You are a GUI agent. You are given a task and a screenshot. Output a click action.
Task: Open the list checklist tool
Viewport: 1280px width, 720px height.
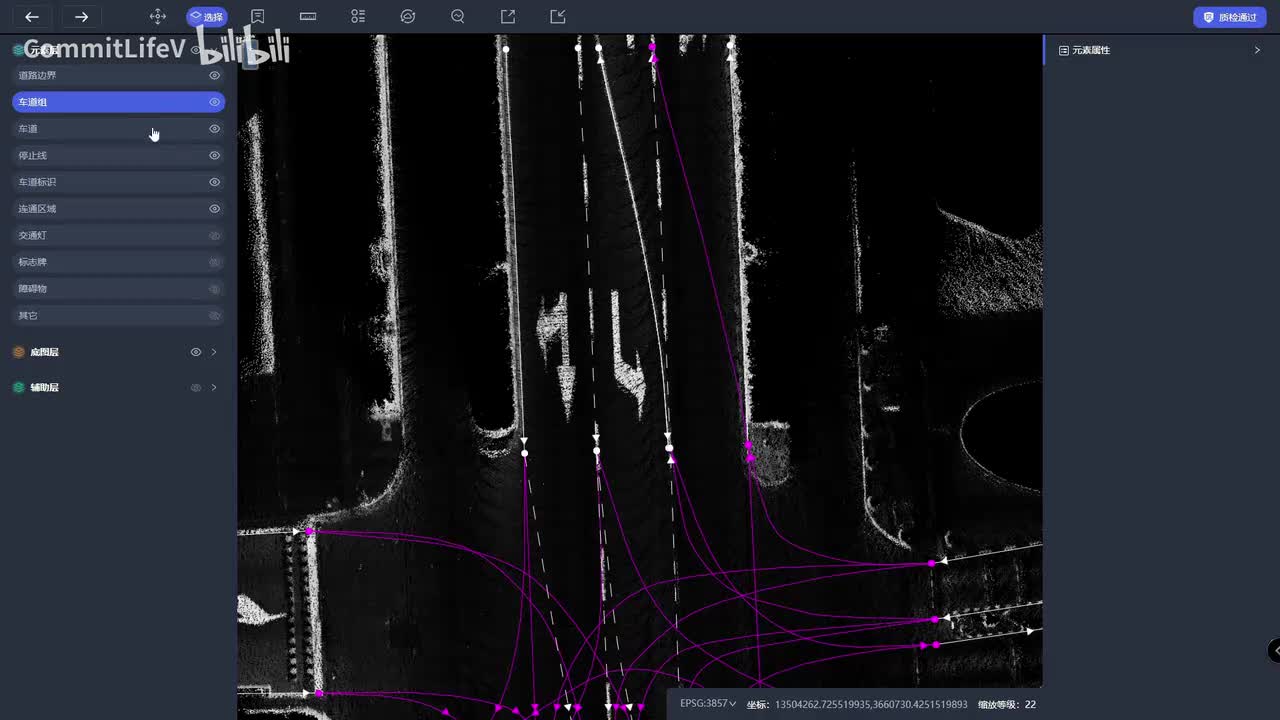coord(358,17)
